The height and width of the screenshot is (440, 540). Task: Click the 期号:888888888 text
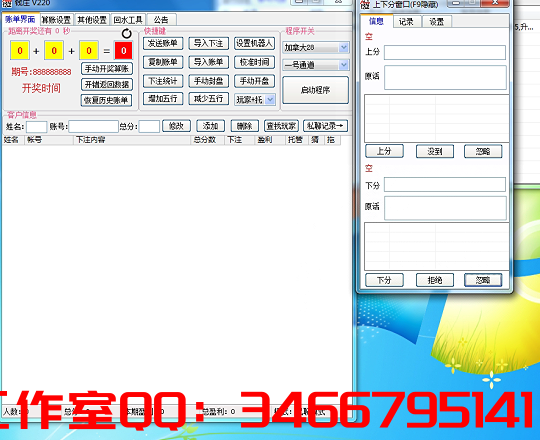[41, 72]
